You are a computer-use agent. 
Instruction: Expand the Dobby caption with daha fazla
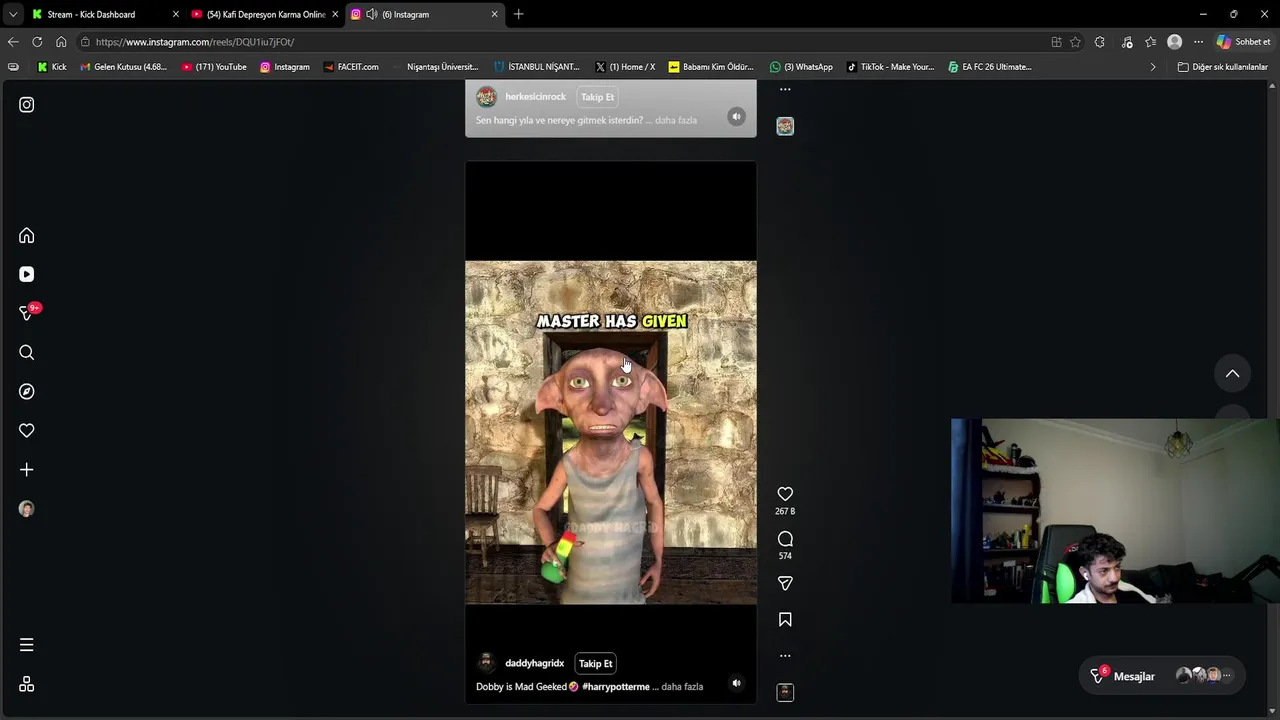coord(682,687)
